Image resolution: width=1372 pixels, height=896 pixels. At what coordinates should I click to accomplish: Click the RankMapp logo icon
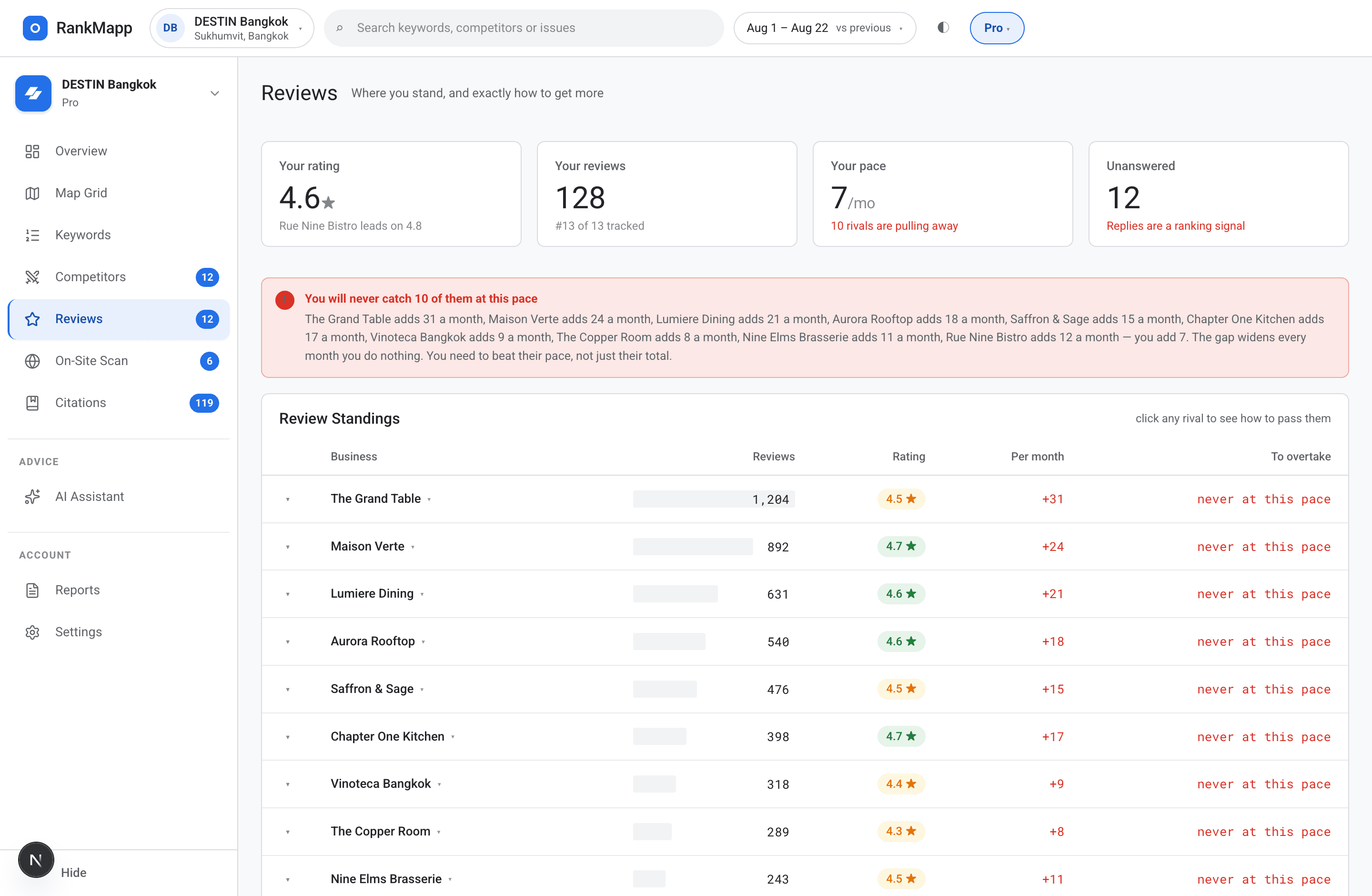(35, 28)
